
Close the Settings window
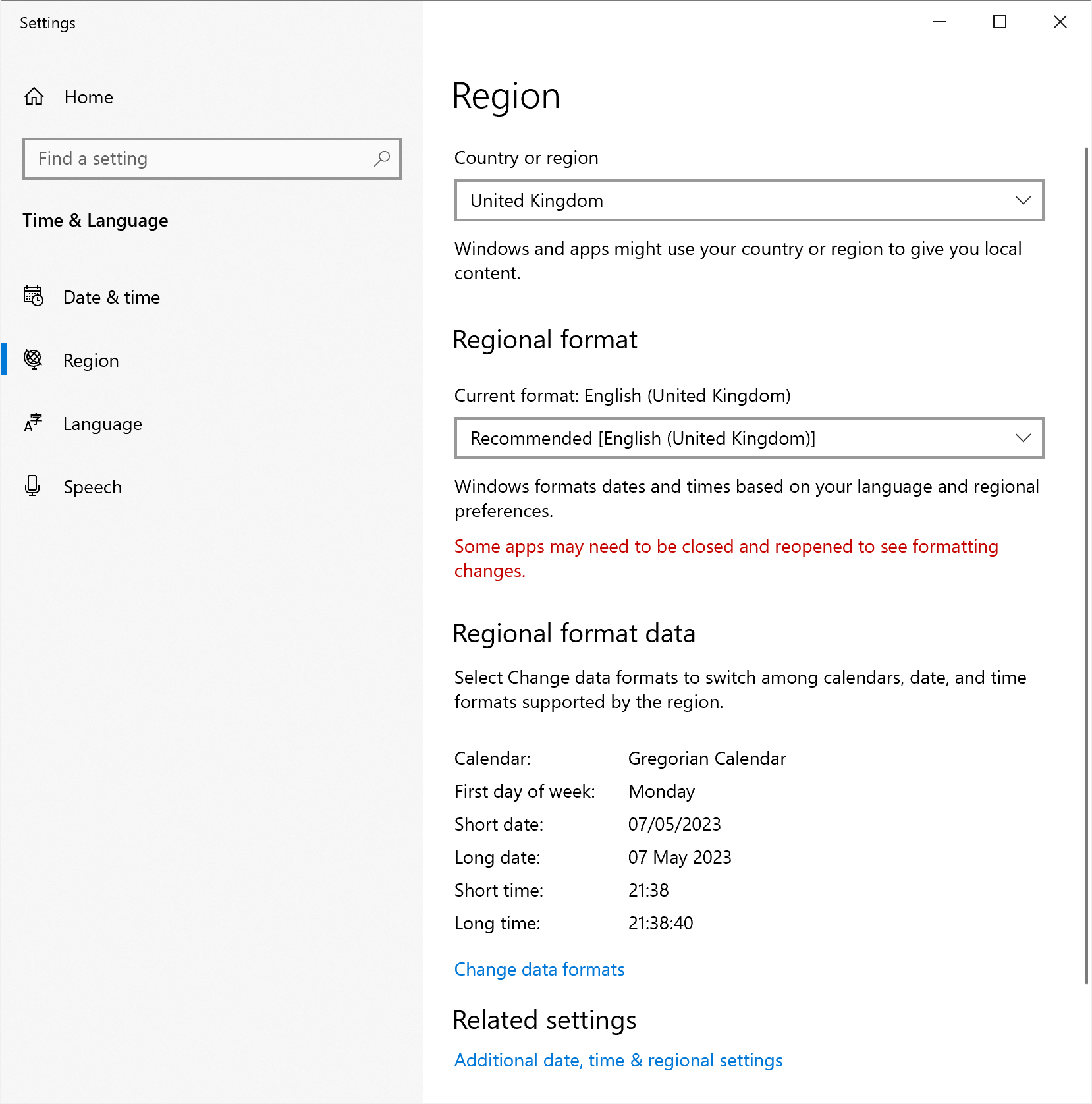[1060, 22]
